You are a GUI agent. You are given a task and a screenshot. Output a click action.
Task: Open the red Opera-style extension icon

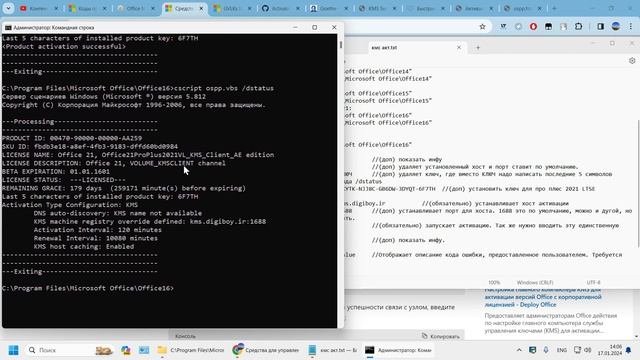[x=533, y=27]
